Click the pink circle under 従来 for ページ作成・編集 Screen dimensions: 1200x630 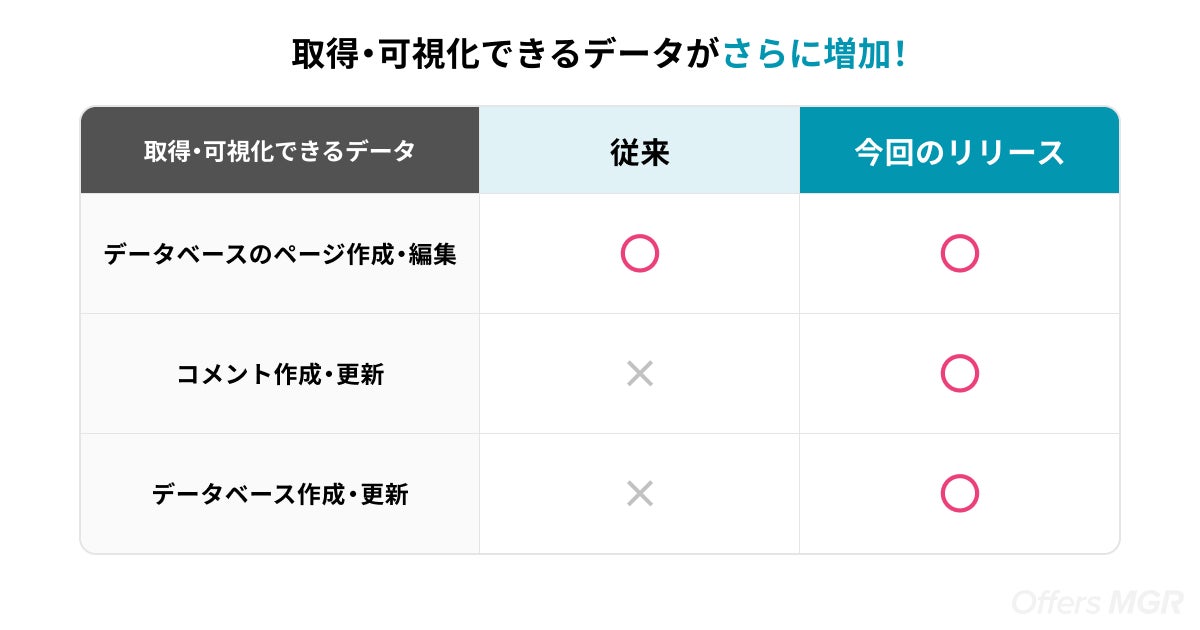tap(640, 253)
